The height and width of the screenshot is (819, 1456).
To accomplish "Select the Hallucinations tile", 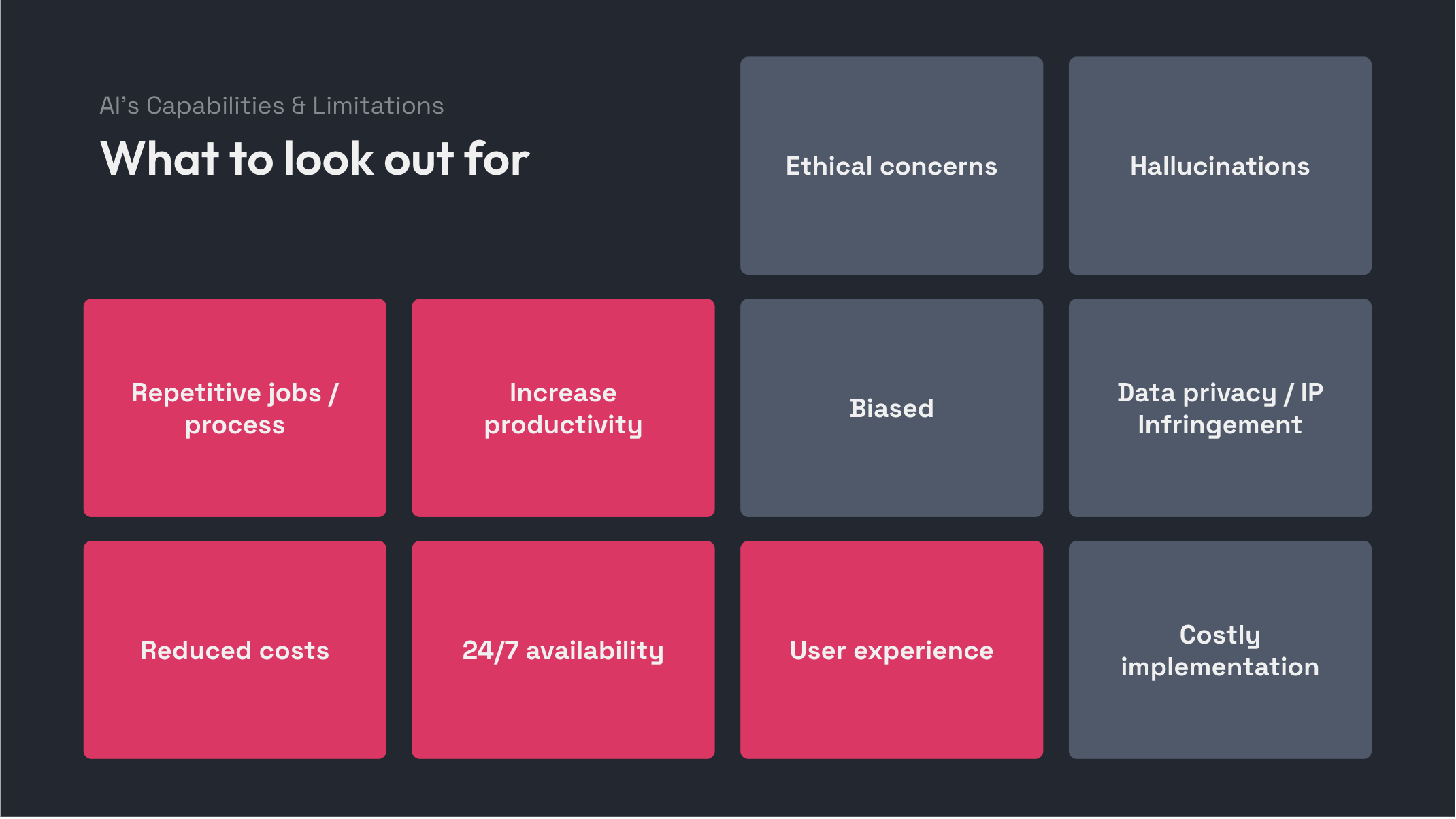I will (1220, 166).
